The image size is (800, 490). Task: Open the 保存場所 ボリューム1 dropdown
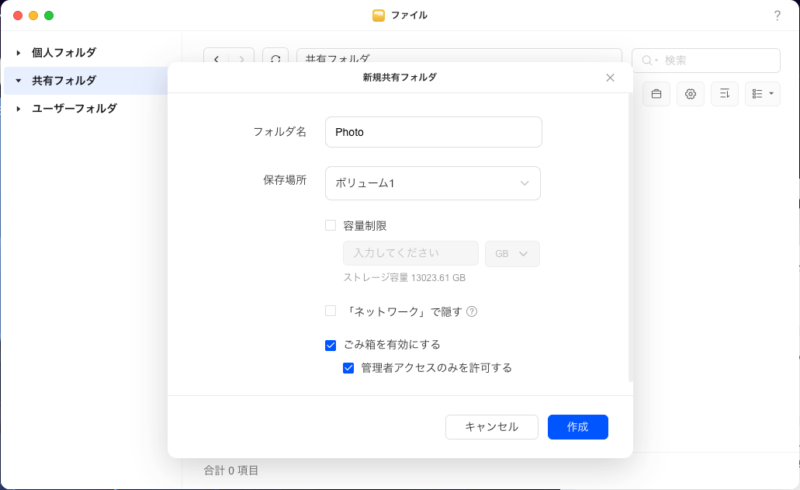pos(433,183)
